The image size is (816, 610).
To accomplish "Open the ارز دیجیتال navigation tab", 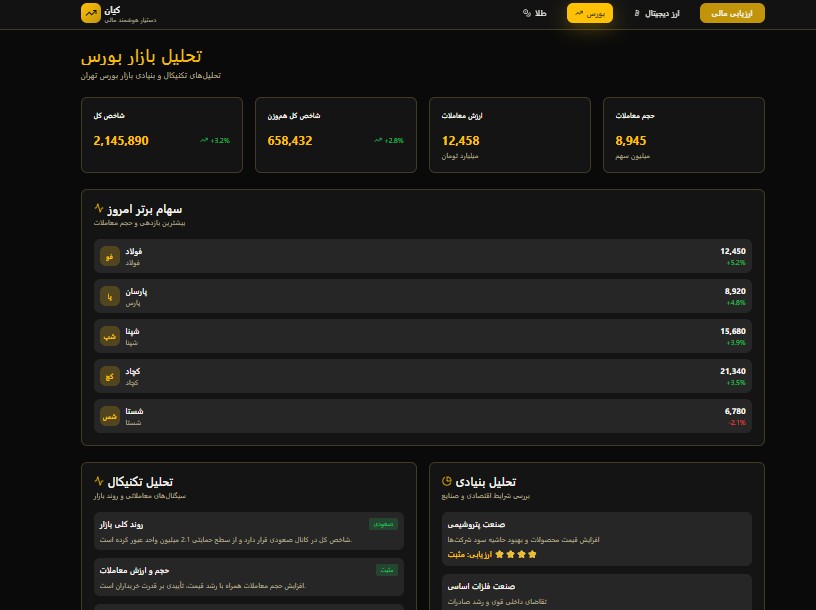I will tap(657, 13).
